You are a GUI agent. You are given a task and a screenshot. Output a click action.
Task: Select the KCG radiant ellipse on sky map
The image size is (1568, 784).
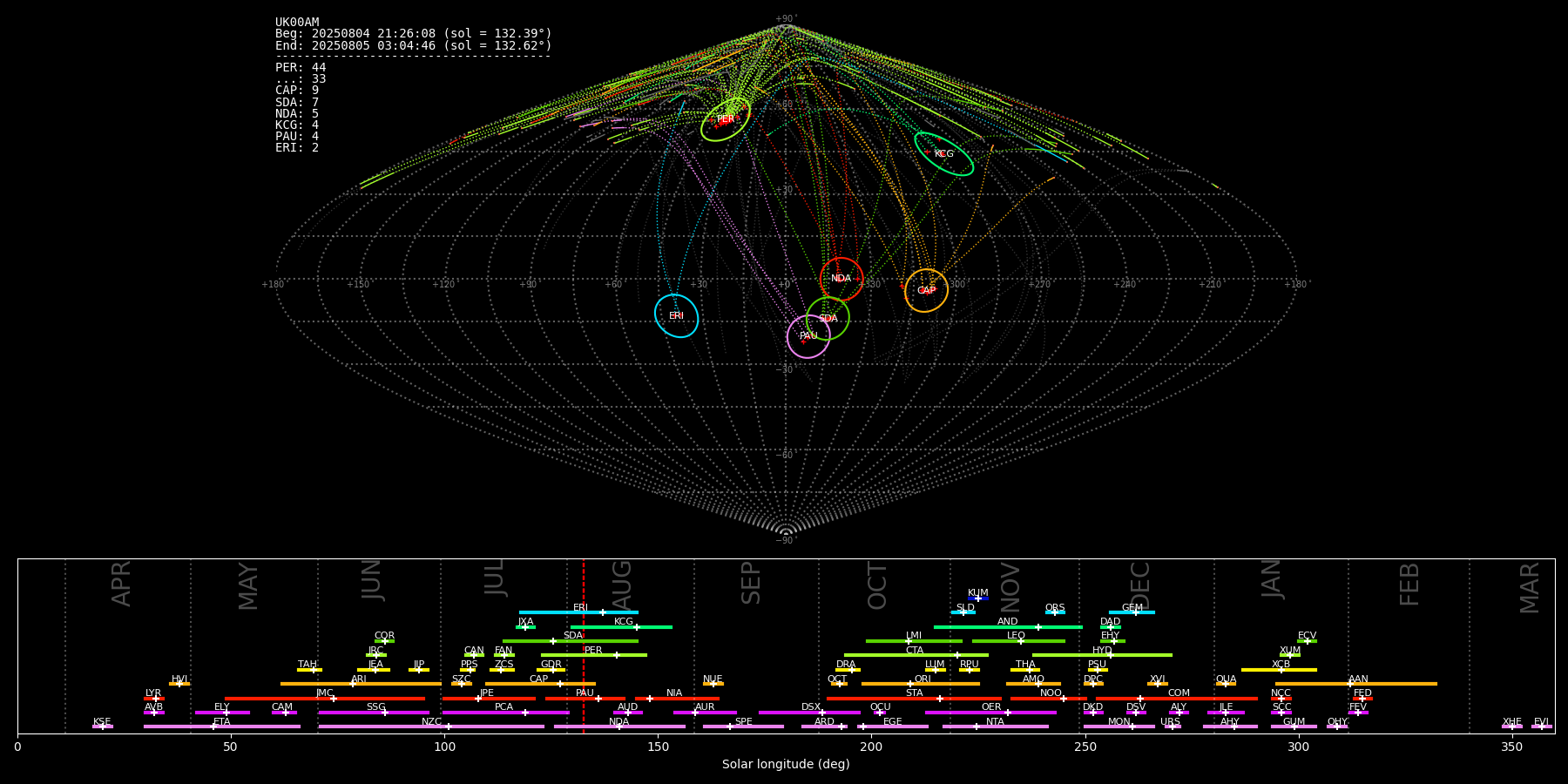(x=943, y=153)
